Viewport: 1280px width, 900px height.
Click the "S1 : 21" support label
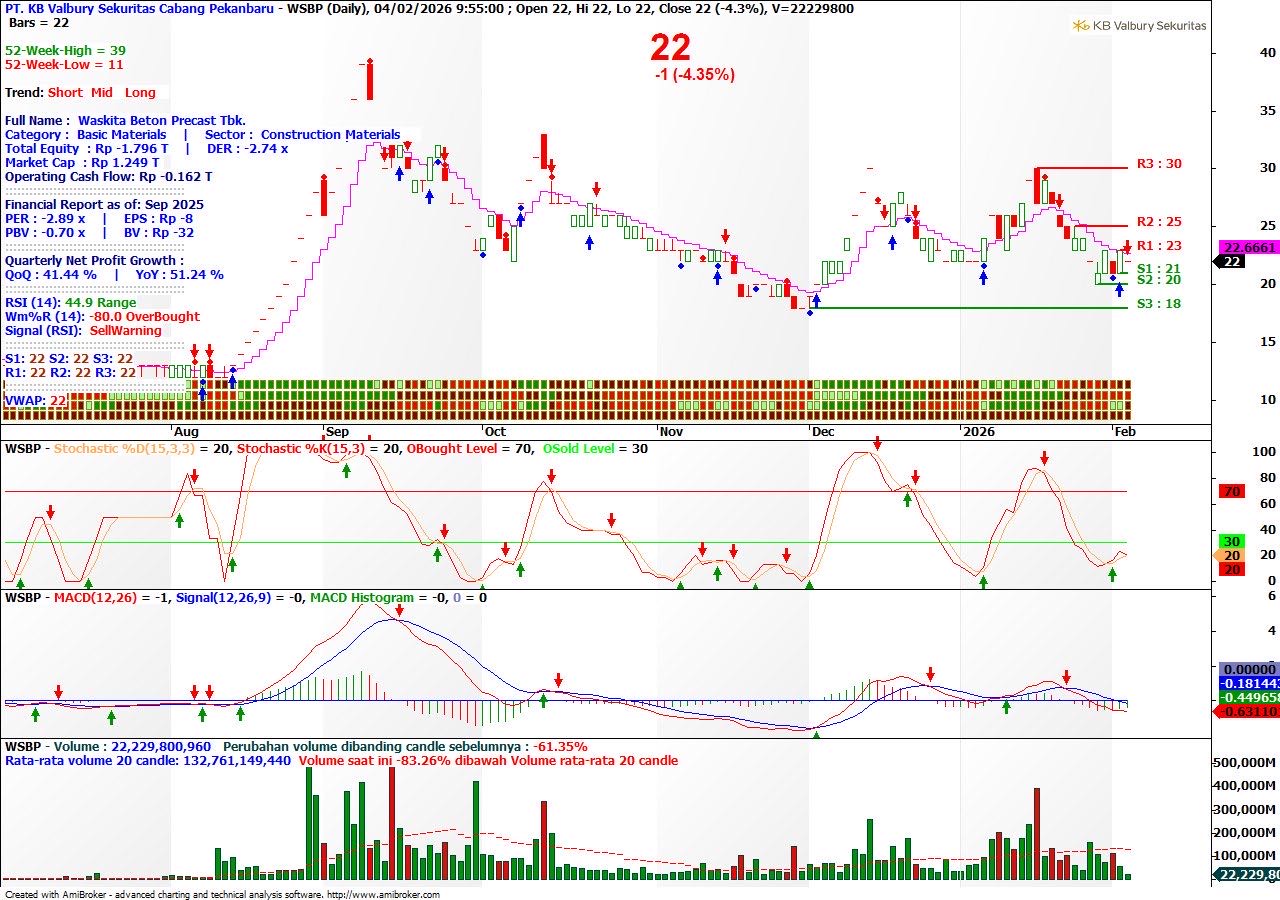pos(1159,268)
